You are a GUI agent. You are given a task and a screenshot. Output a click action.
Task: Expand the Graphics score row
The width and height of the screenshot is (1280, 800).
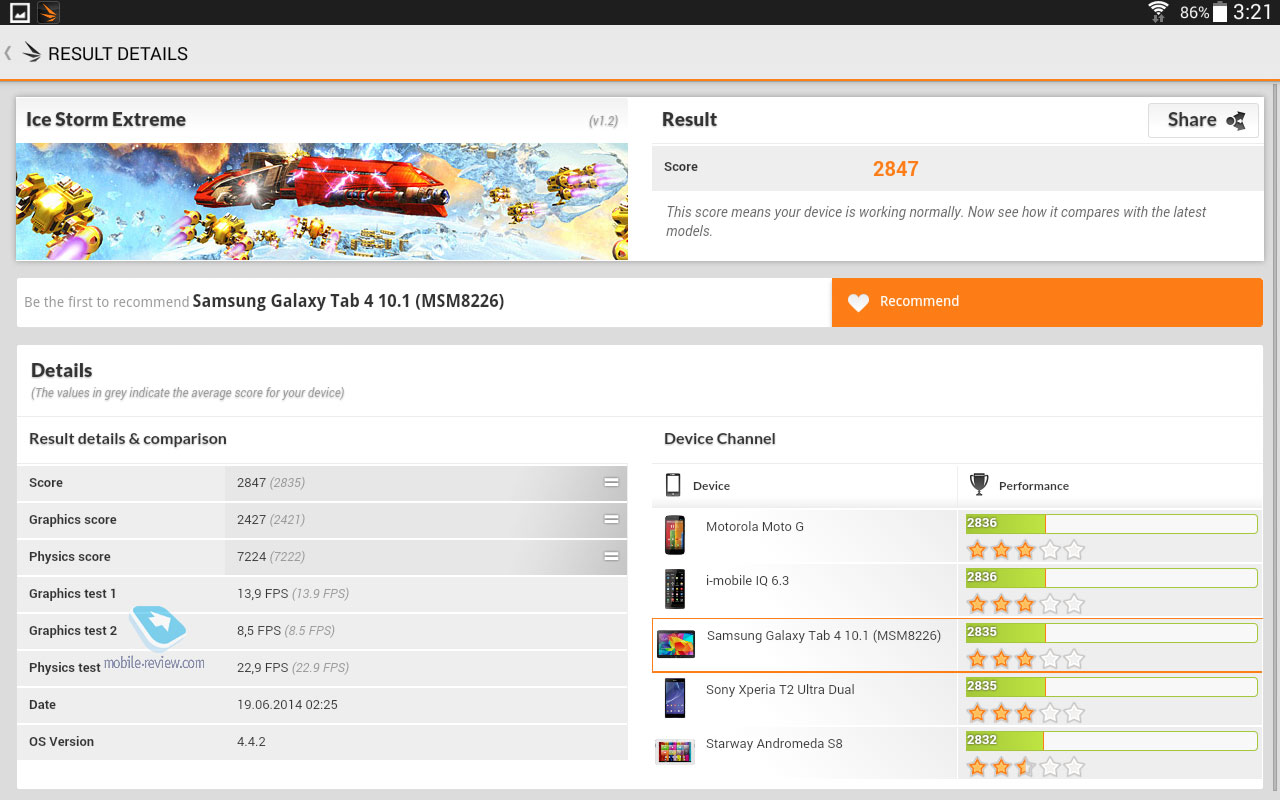pyautogui.click(x=611, y=519)
